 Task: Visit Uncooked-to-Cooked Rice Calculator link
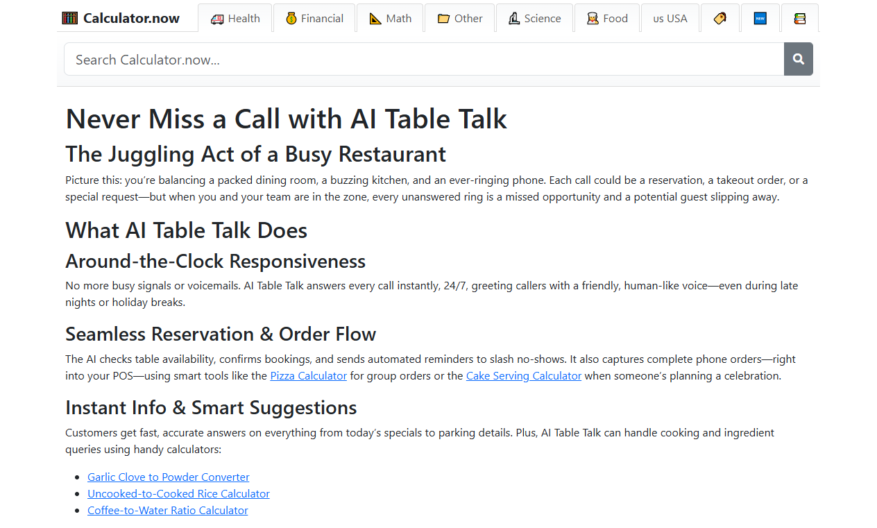(x=178, y=494)
